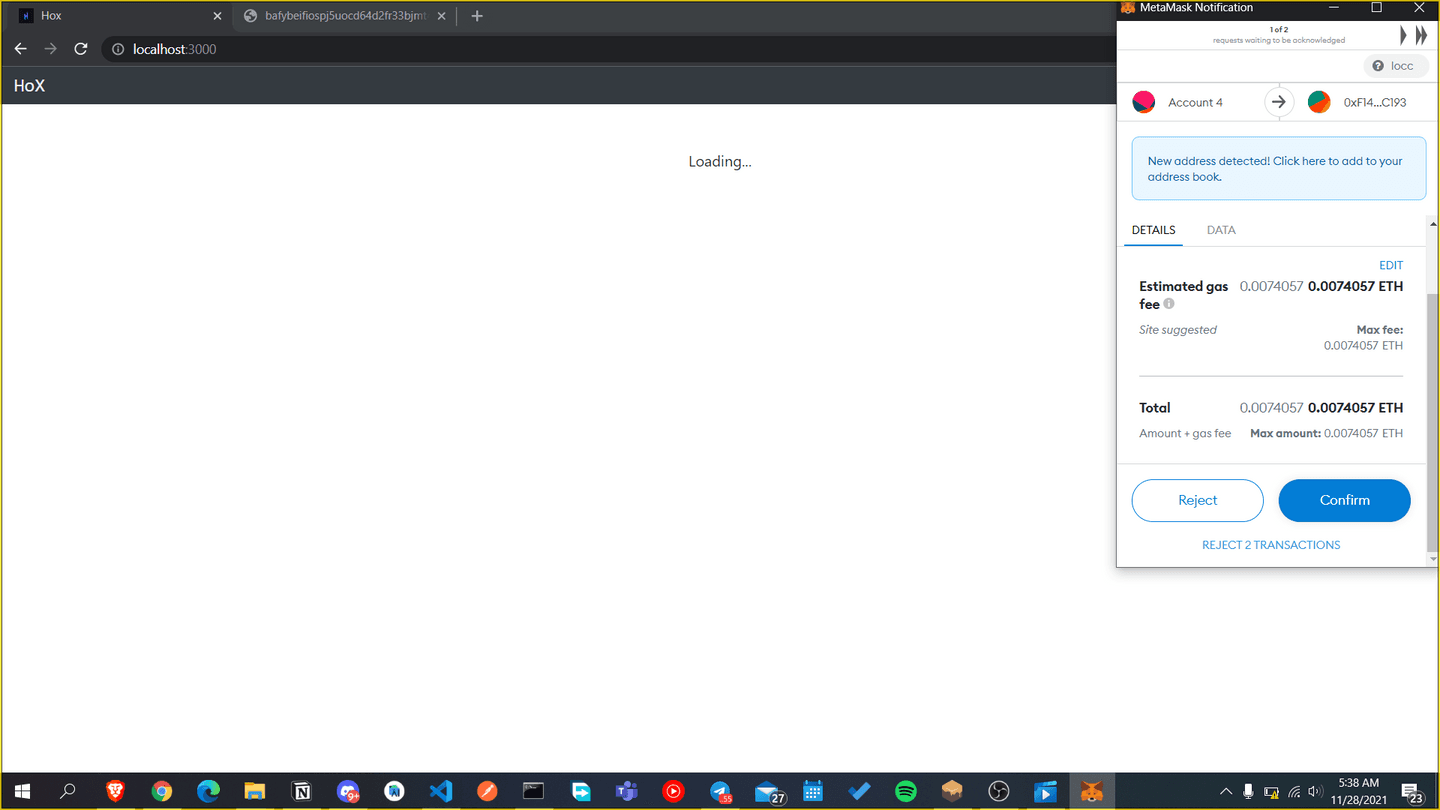The height and width of the screenshot is (810, 1440).
Task: Go to next pending request in MetaMask
Action: pyautogui.click(x=1404, y=36)
